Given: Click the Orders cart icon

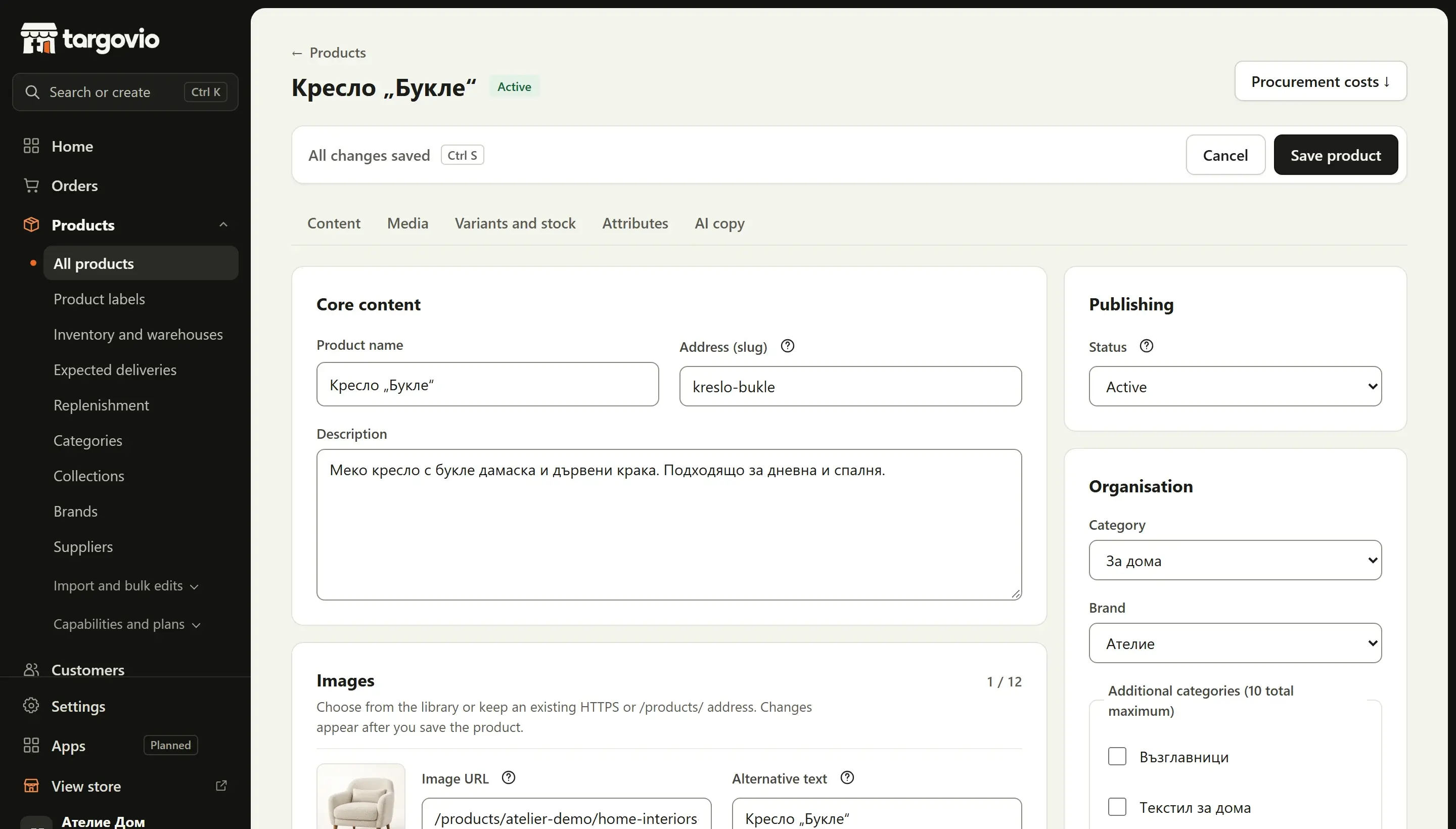Looking at the screenshot, I should click(31, 185).
